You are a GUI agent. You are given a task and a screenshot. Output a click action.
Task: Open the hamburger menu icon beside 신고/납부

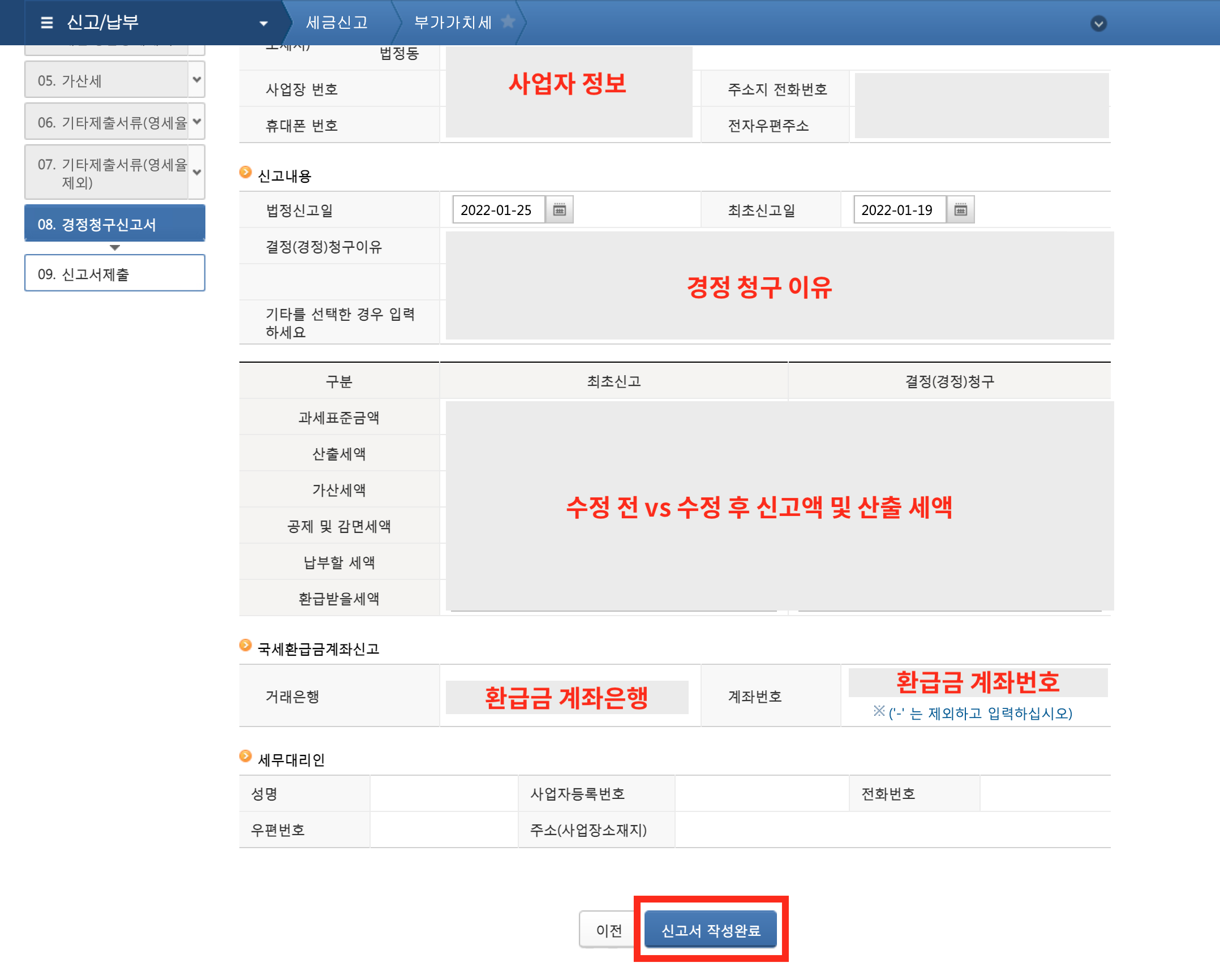pos(47,23)
